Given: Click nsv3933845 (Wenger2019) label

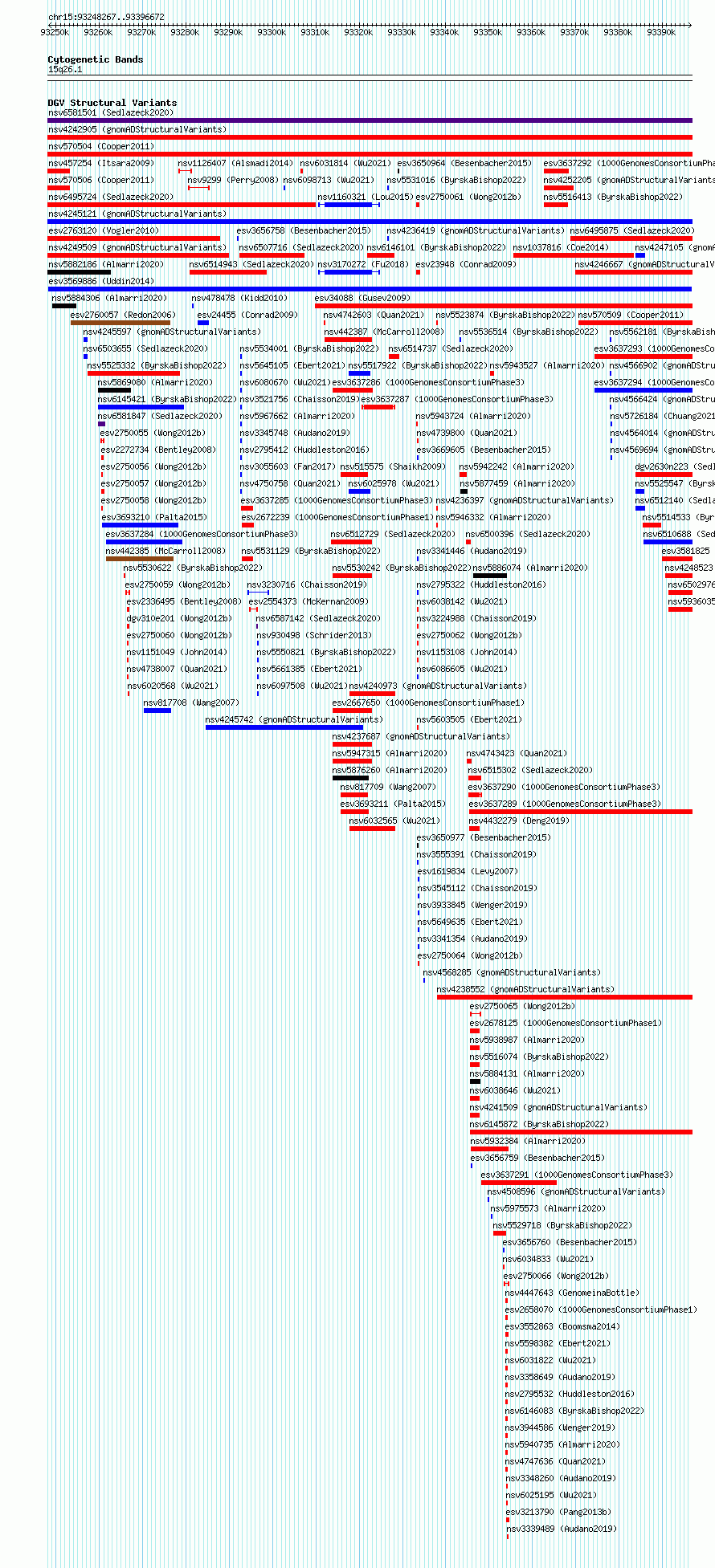Looking at the screenshot, I should click(x=472, y=905).
